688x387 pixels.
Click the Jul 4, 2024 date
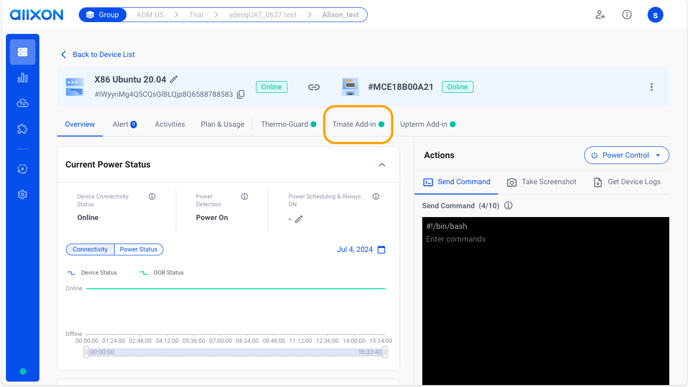click(355, 250)
